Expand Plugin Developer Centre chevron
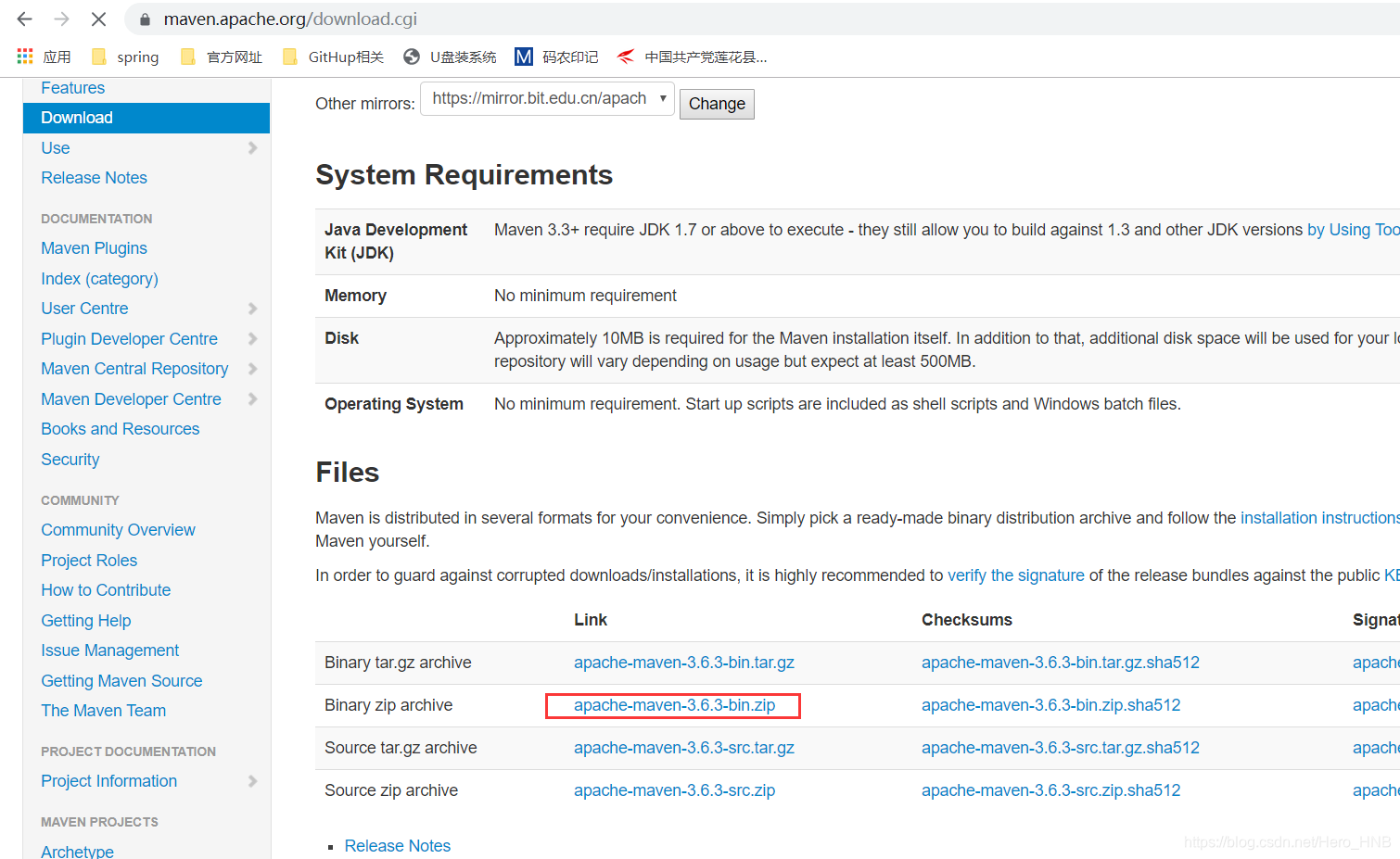 [x=252, y=339]
